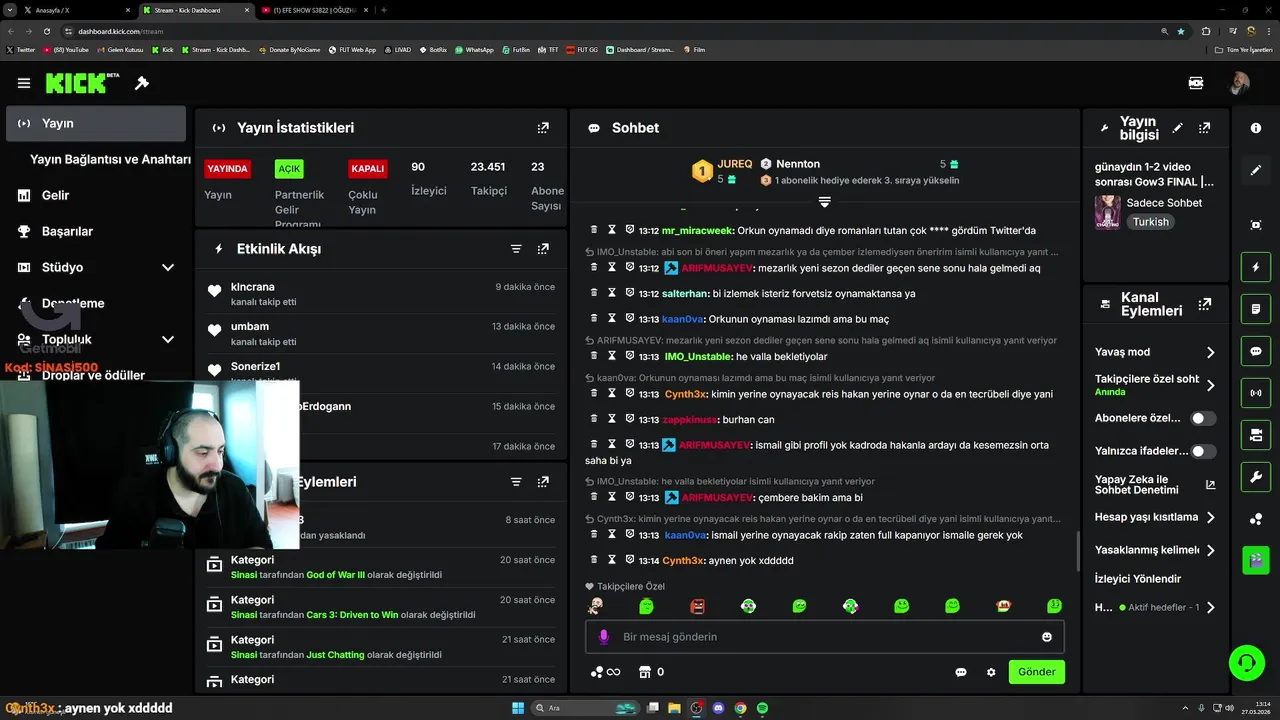The width and height of the screenshot is (1280, 720).
Task: Open Yayın Bağlantısı ve Anahtarı page
Action: point(110,160)
